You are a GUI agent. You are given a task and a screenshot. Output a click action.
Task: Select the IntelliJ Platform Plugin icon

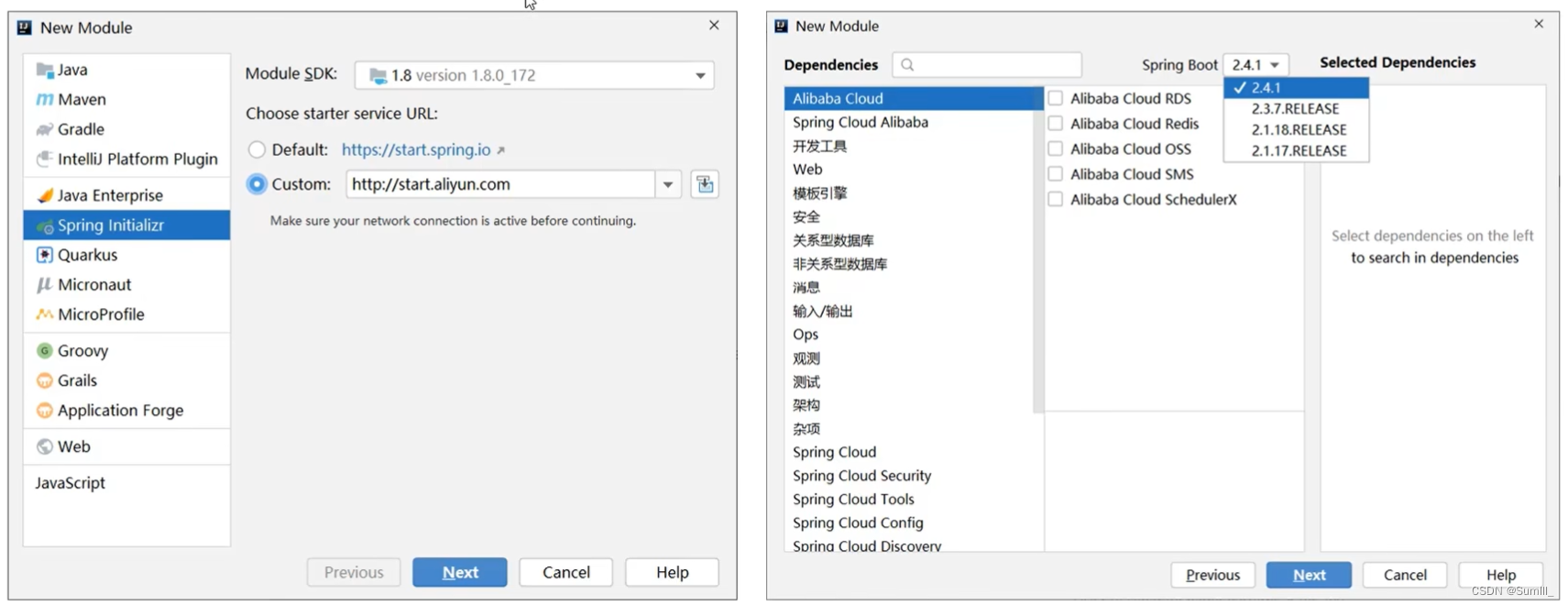(44, 159)
